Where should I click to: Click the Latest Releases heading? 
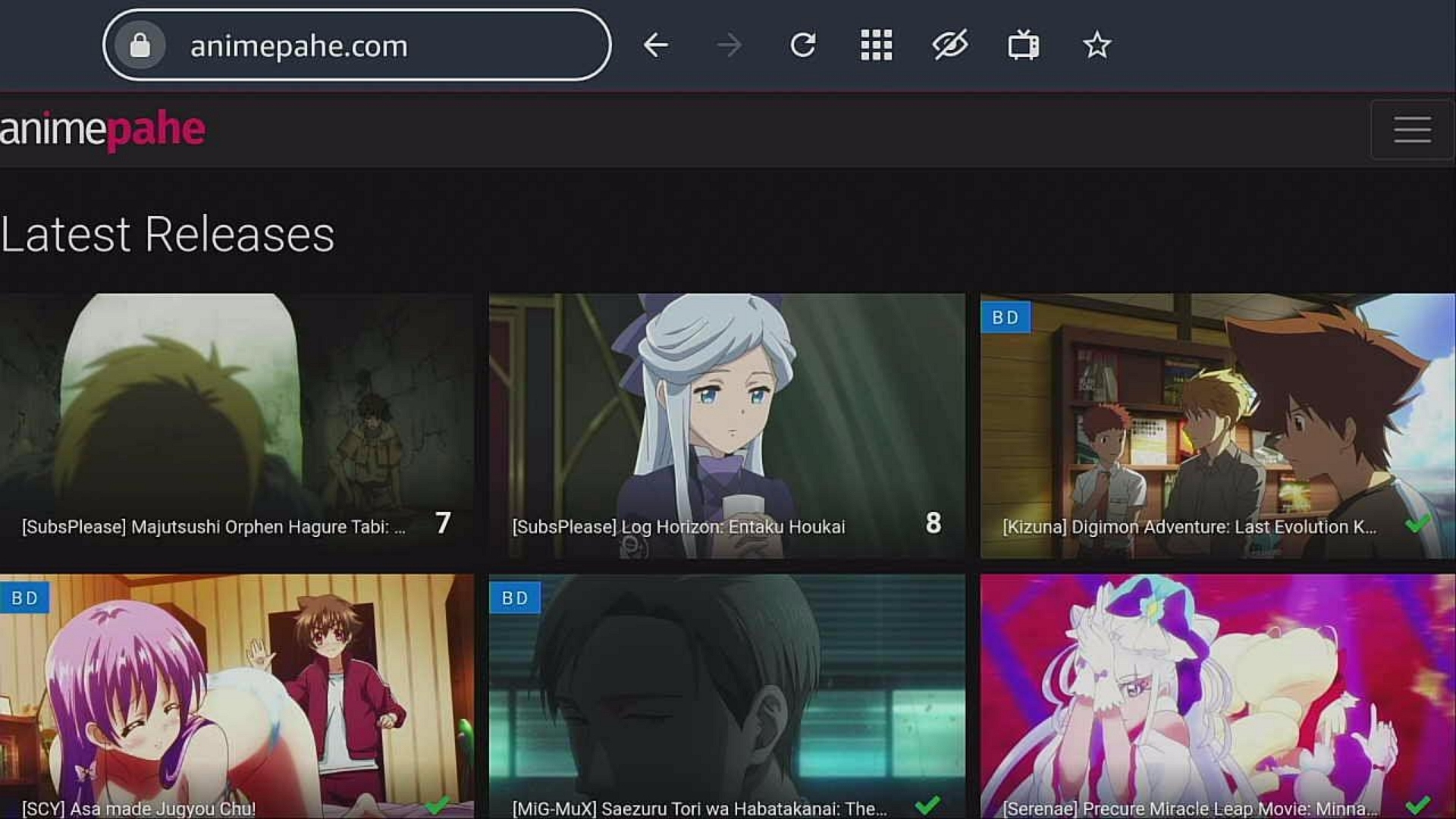[167, 234]
